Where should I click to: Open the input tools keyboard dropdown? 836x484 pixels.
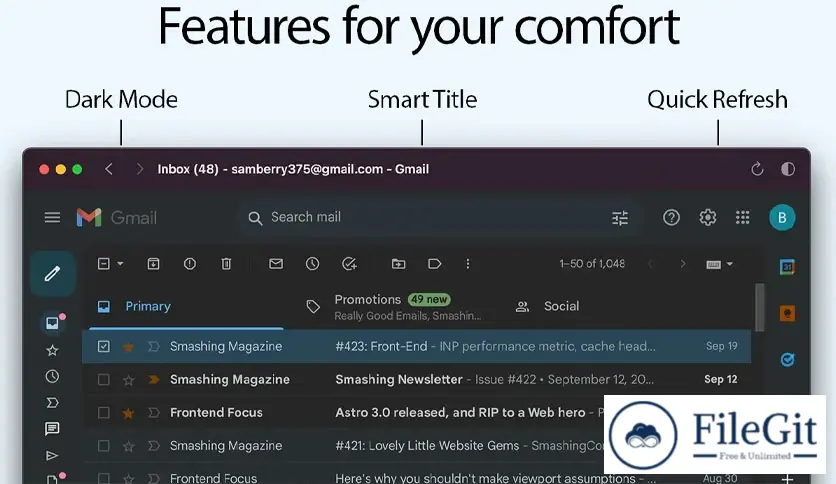pos(719,264)
